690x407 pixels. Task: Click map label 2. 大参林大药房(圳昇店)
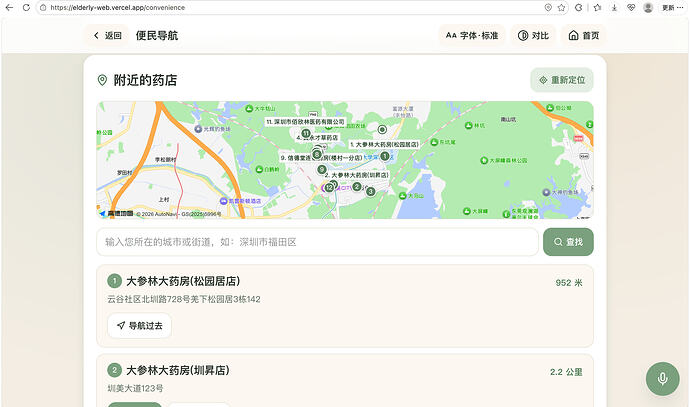[x=357, y=175]
